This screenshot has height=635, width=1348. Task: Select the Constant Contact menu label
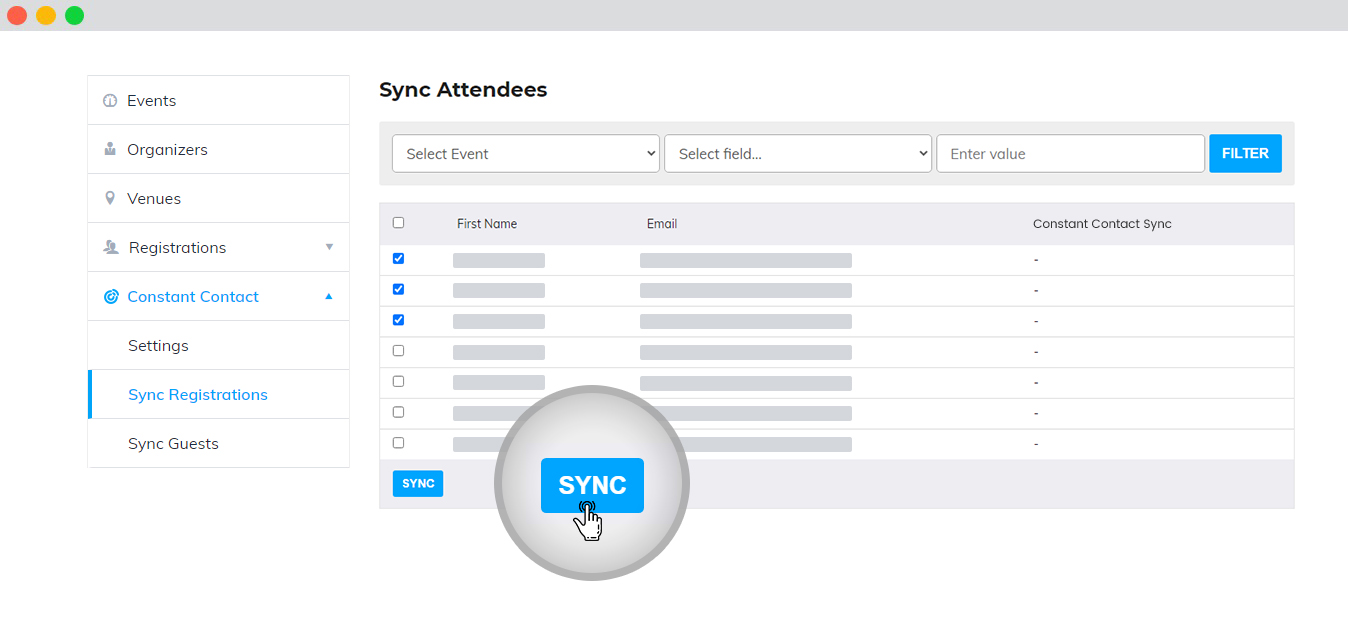pyautogui.click(x=193, y=297)
